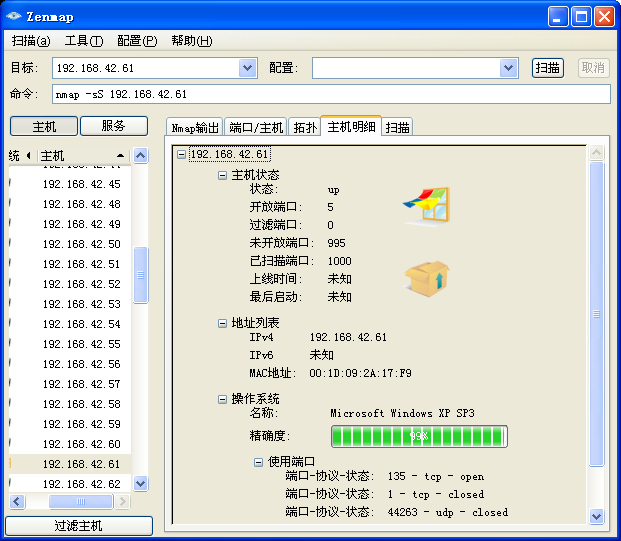621x541 pixels.
Task: Click host list horizontal scroll left arrow
Action: [x=17, y=502]
